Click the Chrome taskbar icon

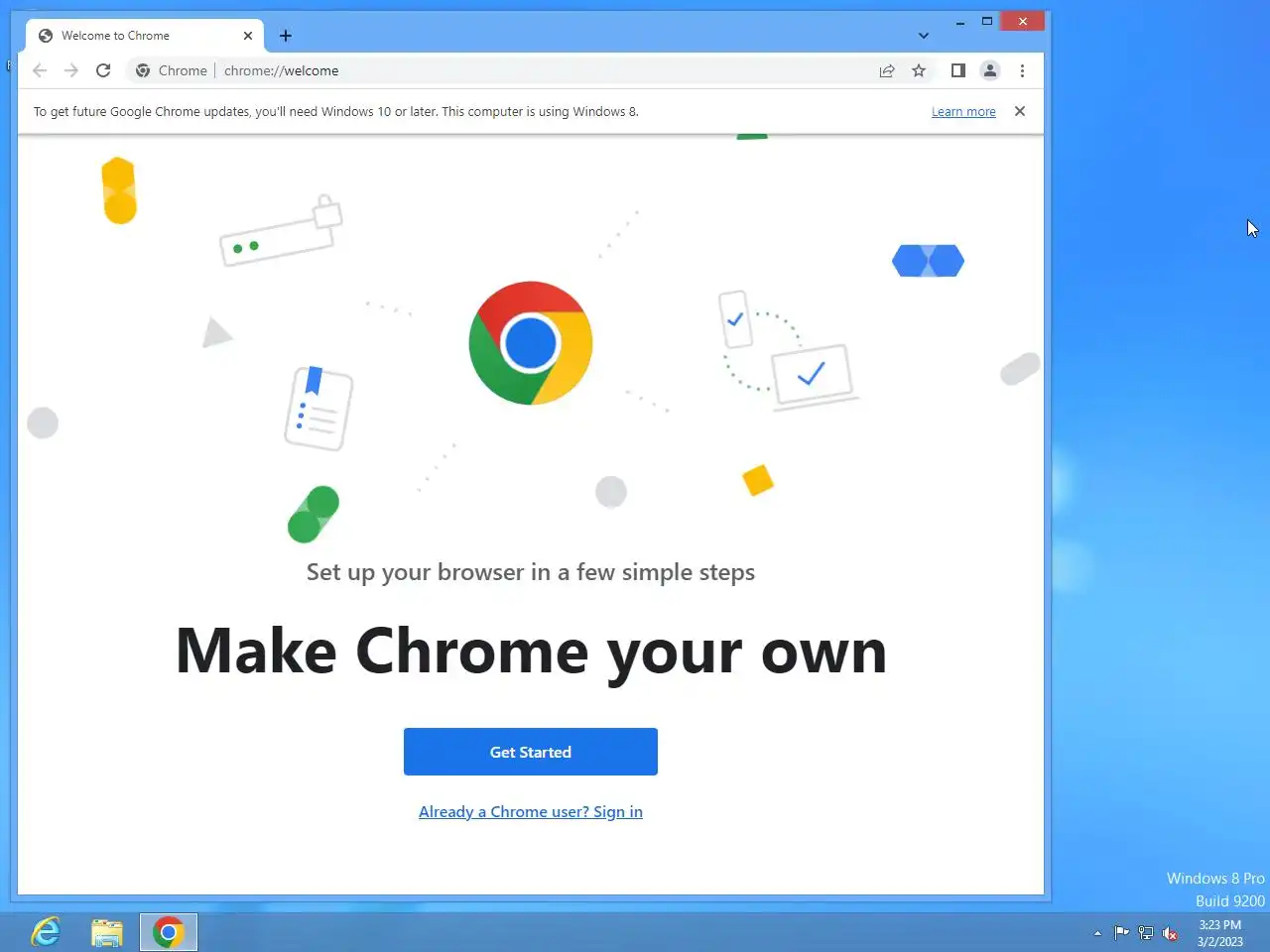[x=169, y=932]
